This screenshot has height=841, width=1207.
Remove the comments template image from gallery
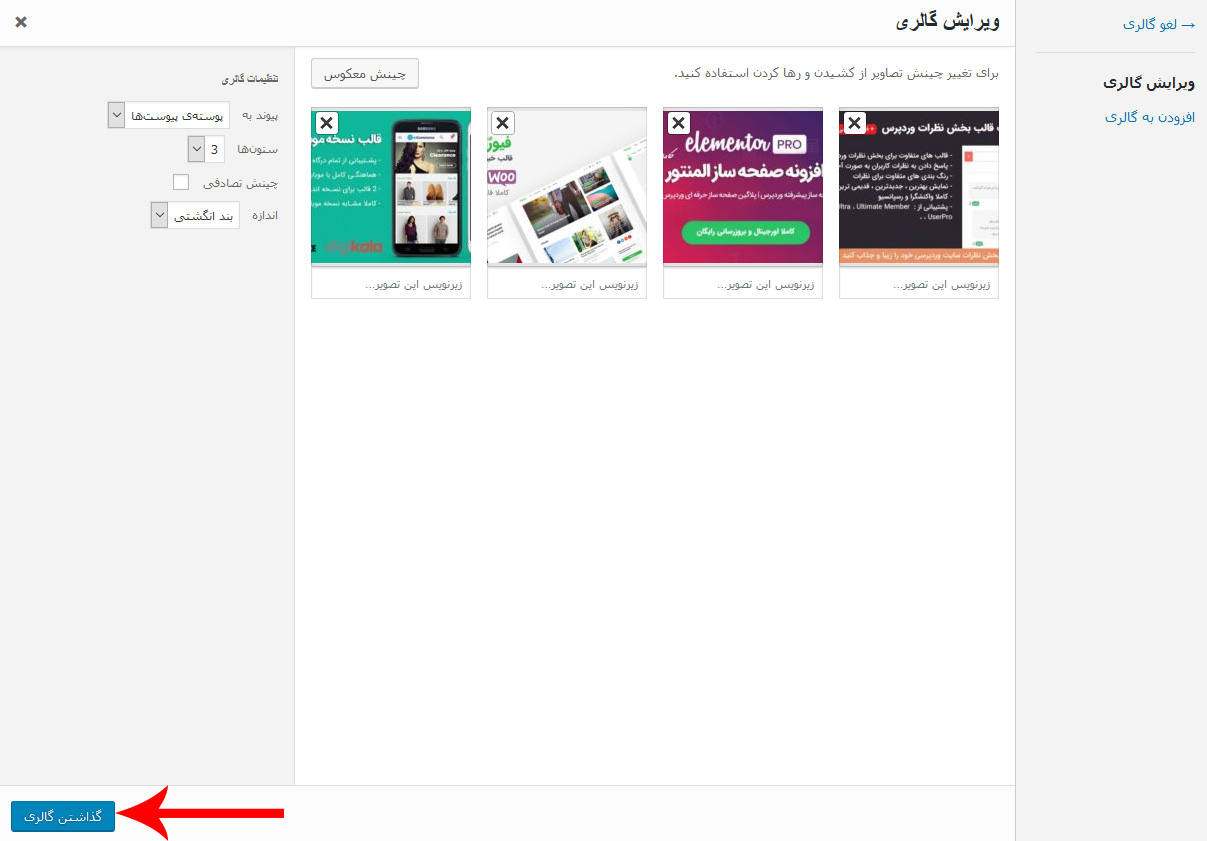coord(854,123)
